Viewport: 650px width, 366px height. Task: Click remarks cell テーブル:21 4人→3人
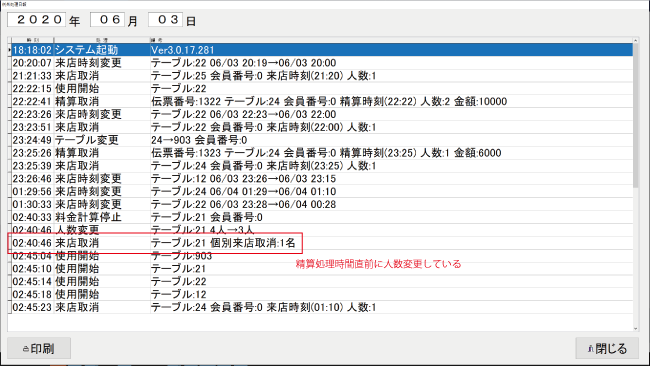pos(391,230)
